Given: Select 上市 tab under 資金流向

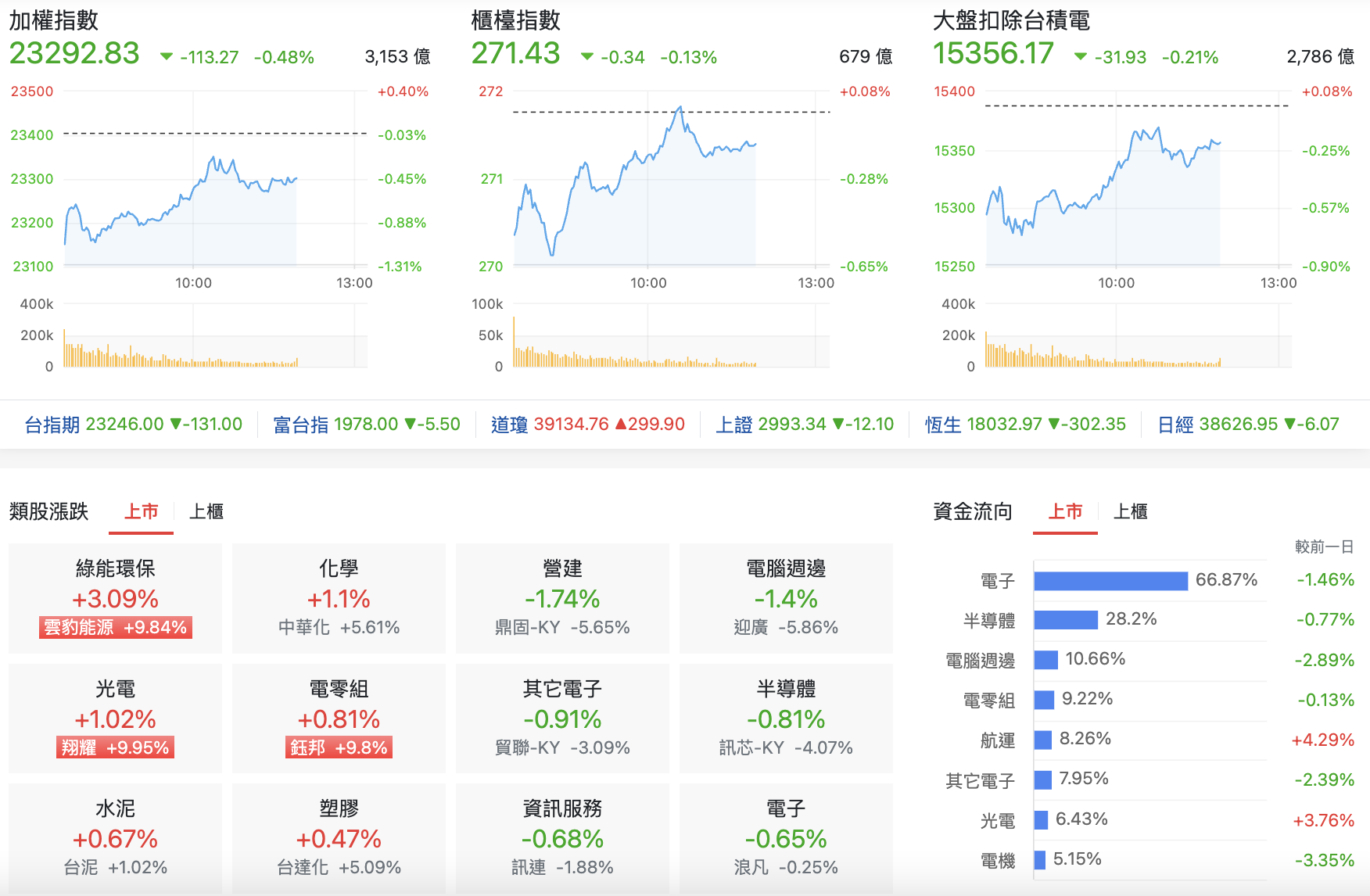Looking at the screenshot, I should [1065, 511].
